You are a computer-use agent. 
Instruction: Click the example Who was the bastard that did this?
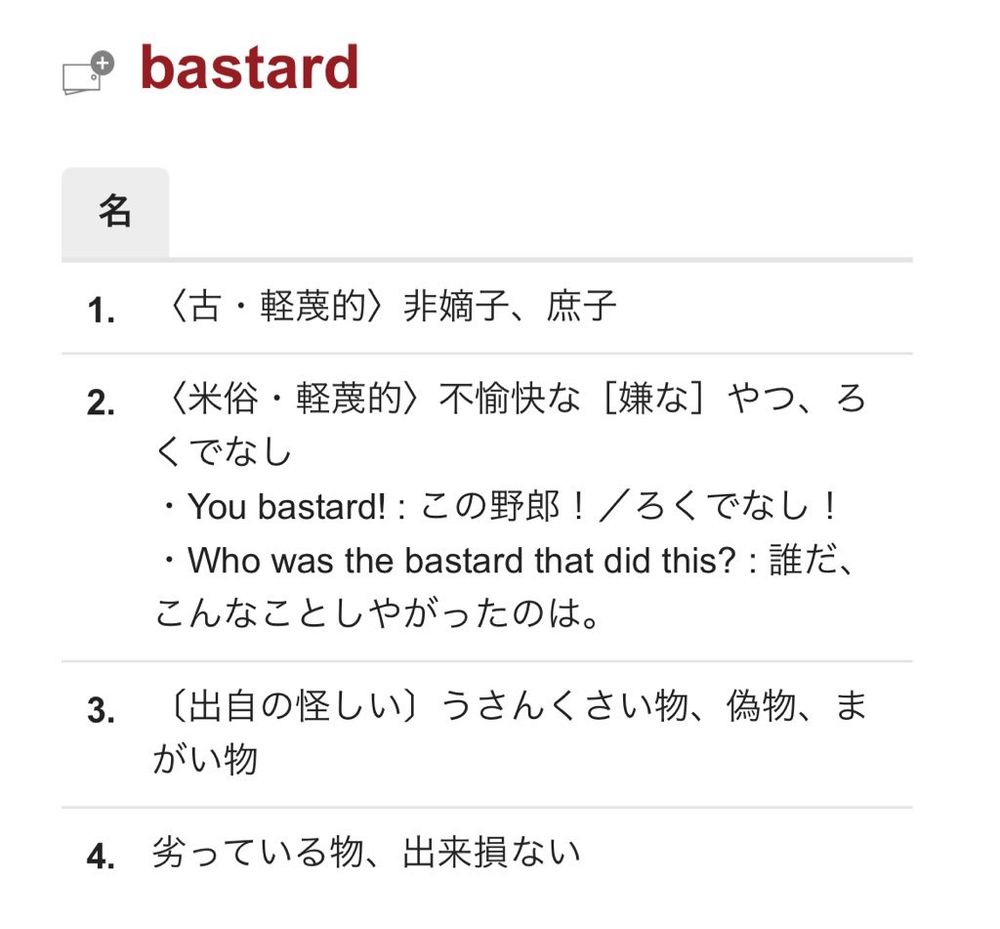click(462, 560)
